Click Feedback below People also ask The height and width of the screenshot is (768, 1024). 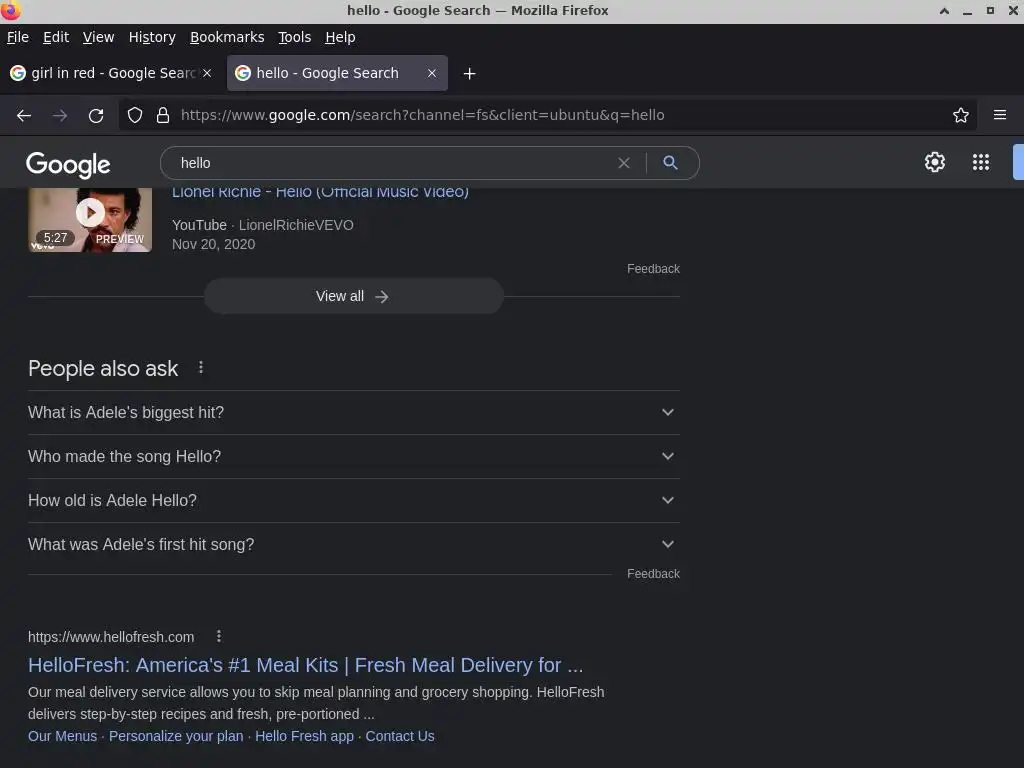click(653, 574)
